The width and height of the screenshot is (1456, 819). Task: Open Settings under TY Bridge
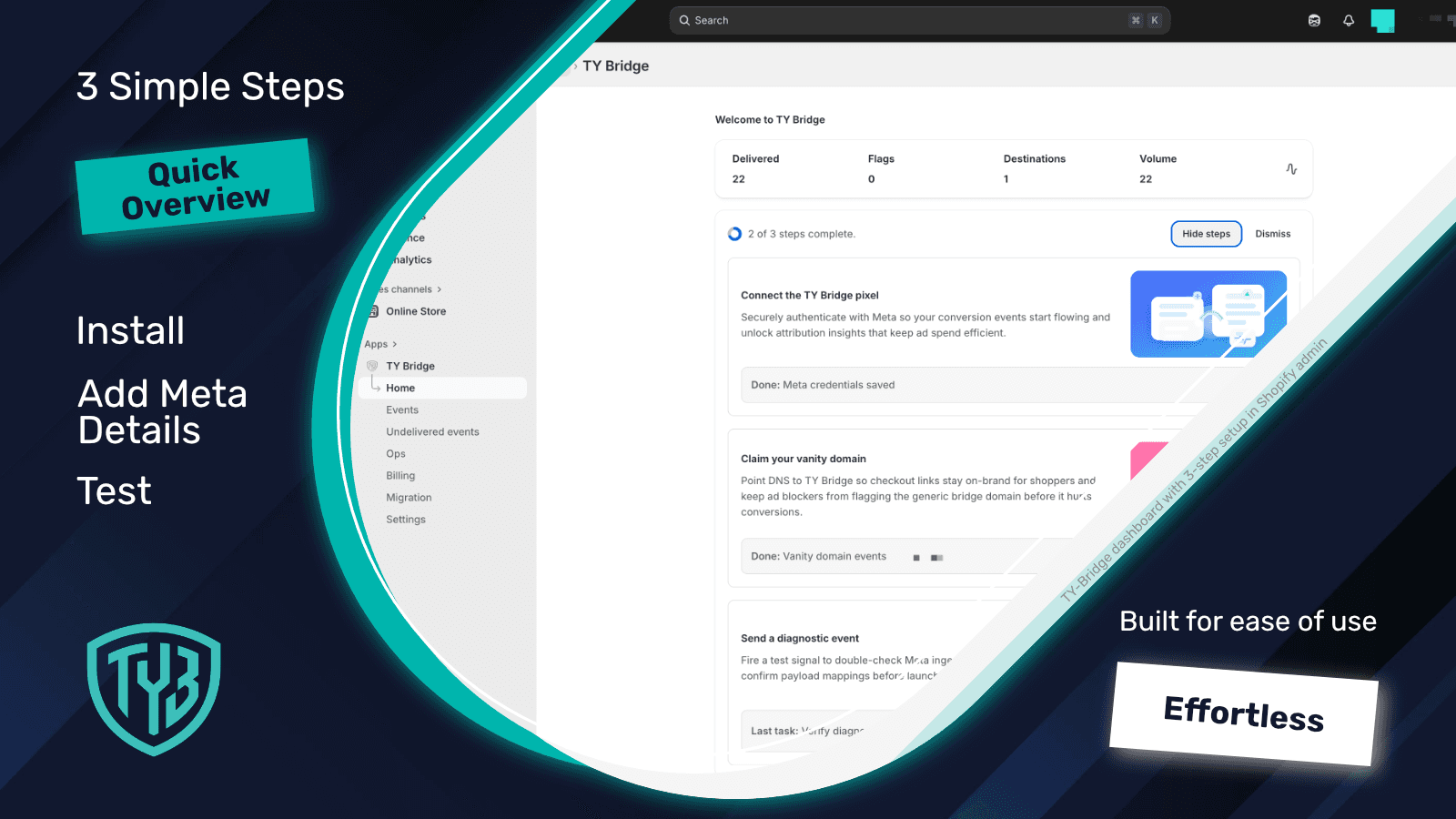(405, 519)
